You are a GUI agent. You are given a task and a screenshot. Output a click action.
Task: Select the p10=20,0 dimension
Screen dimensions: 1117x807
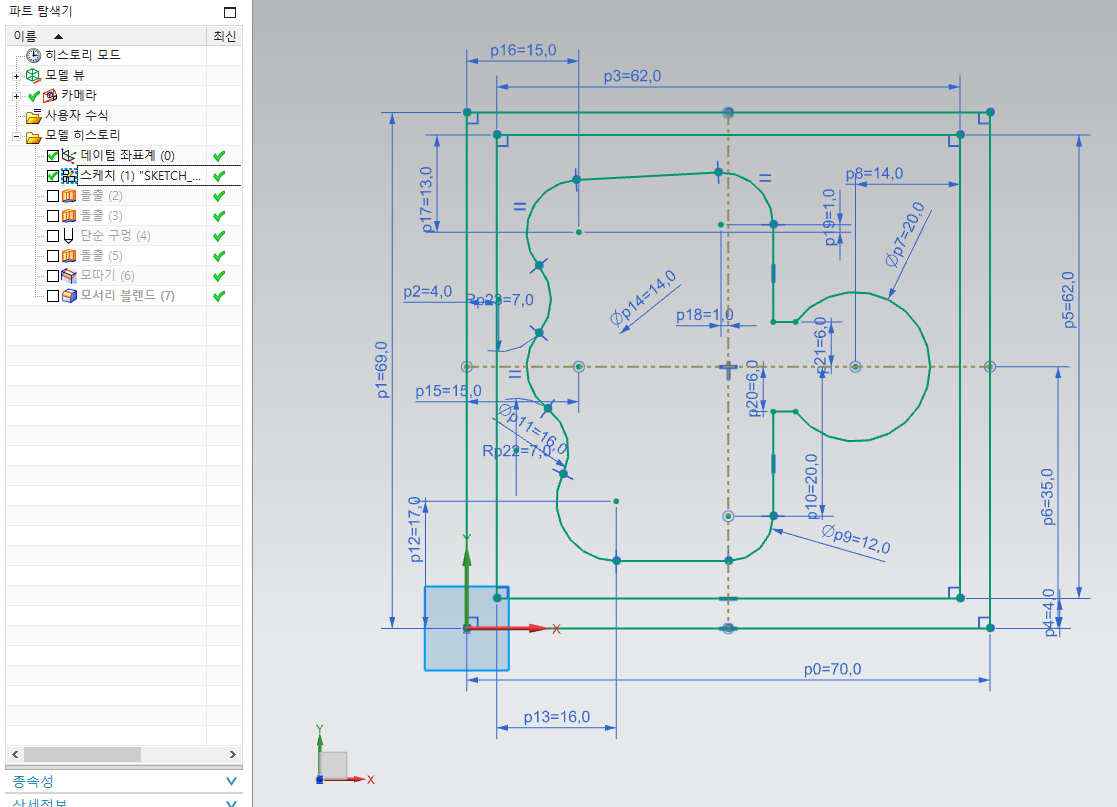click(x=811, y=486)
